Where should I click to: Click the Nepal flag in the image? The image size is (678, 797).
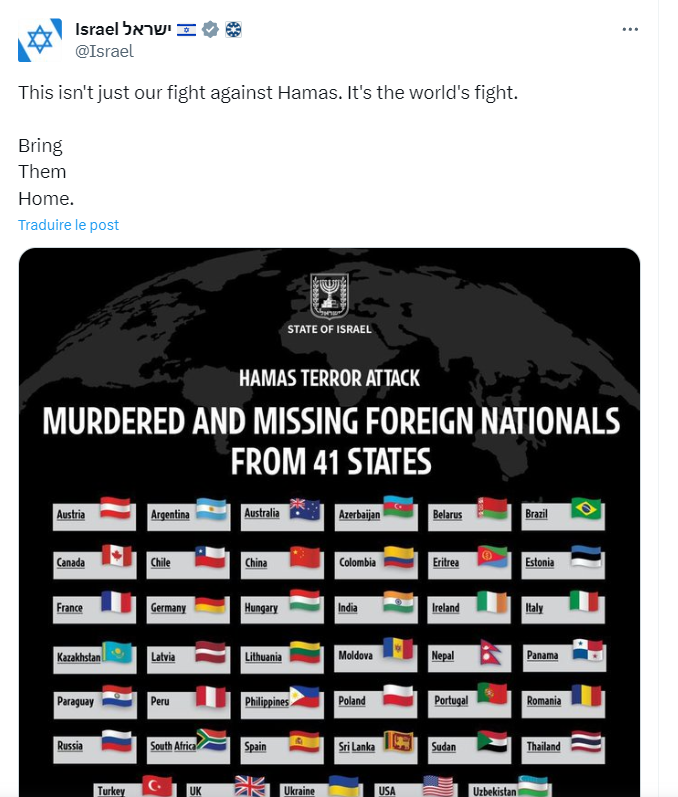tap(493, 652)
